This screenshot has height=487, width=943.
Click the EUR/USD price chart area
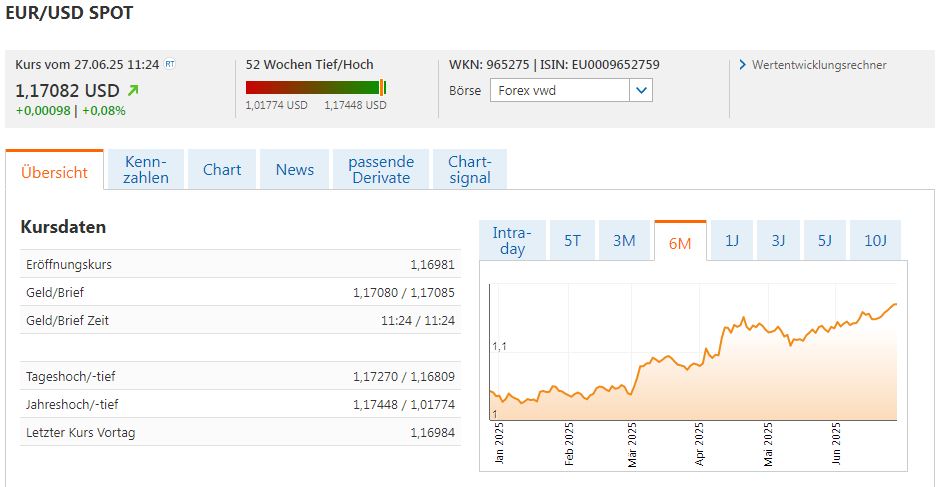(693, 360)
